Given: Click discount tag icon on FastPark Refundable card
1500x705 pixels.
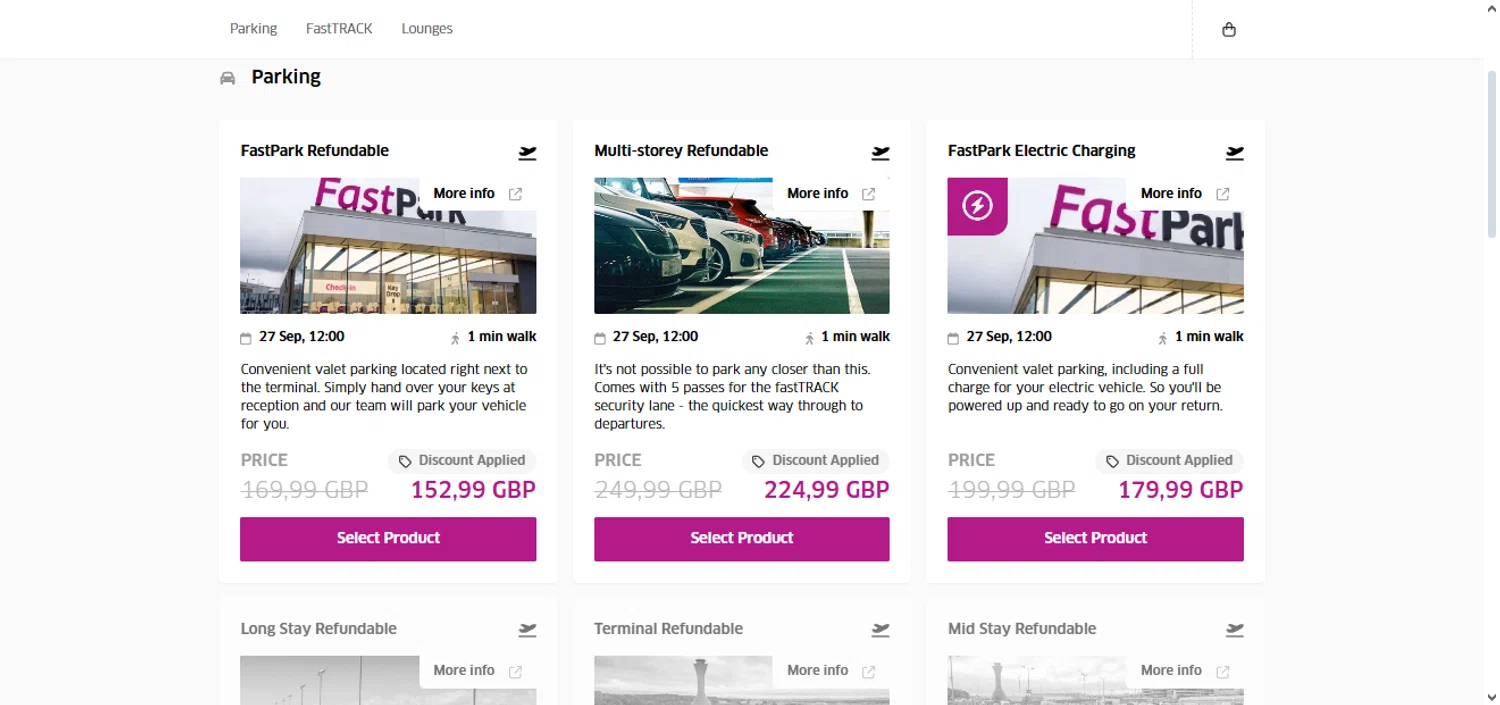Looking at the screenshot, I should [x=405, y=461].
